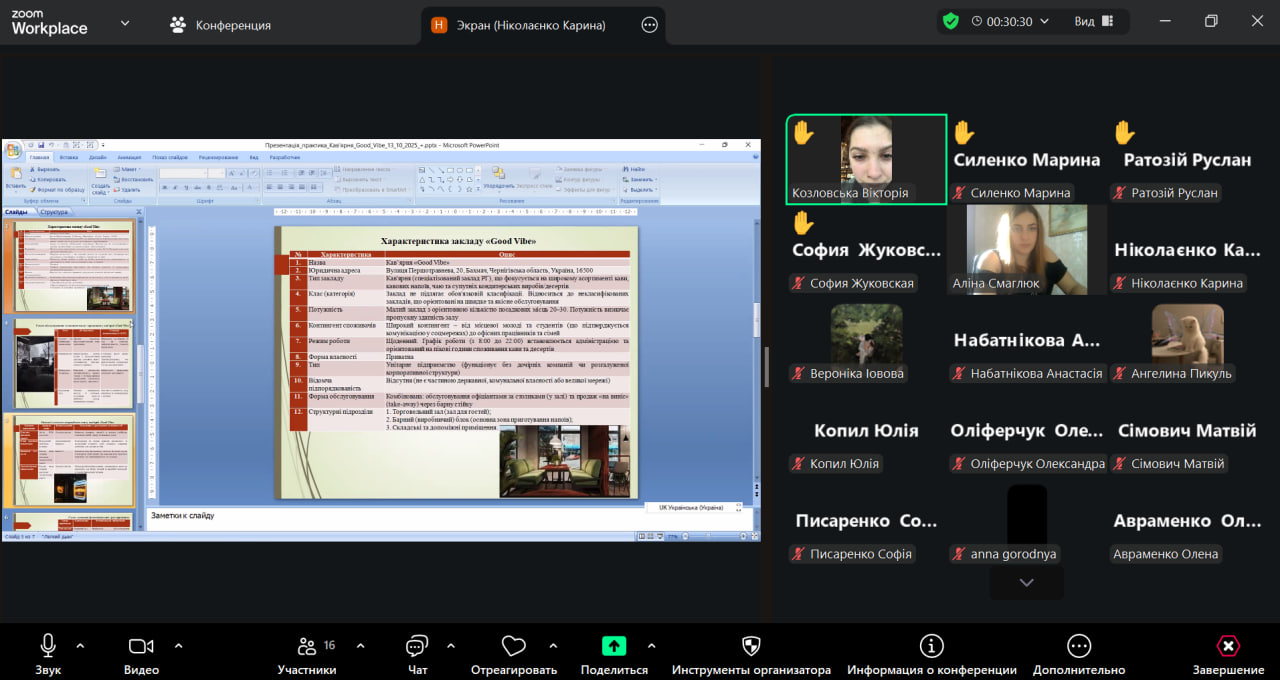Open the Zoom Workplace dropdown arrow
This screenshot has height=680, width=1280.
pyautogui.click(x=125, y=22)
